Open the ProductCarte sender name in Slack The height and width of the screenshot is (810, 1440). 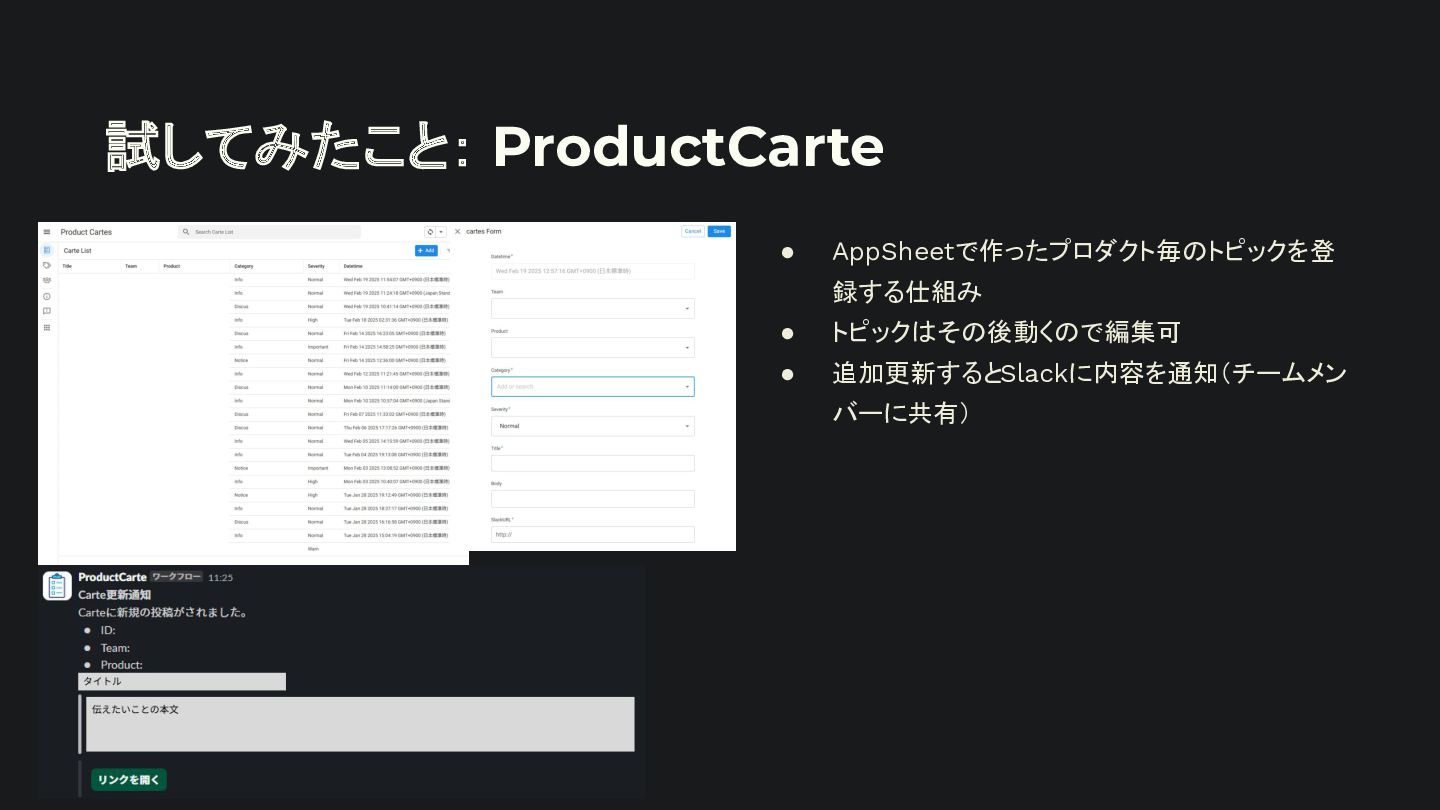pyautogui.click(x=112, y=577)
